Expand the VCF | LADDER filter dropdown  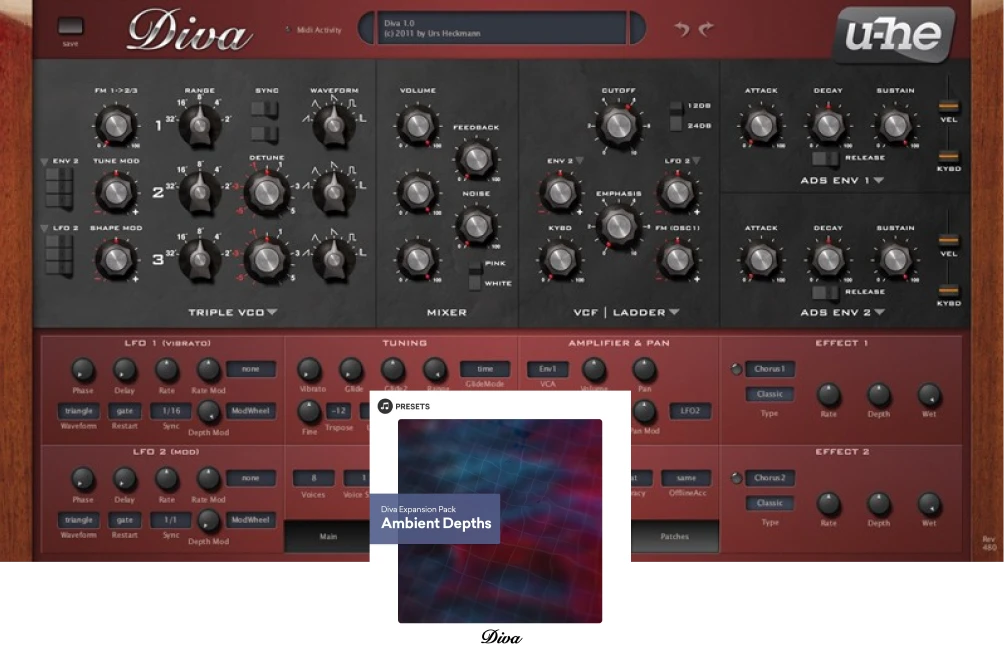tap(674, 313)
